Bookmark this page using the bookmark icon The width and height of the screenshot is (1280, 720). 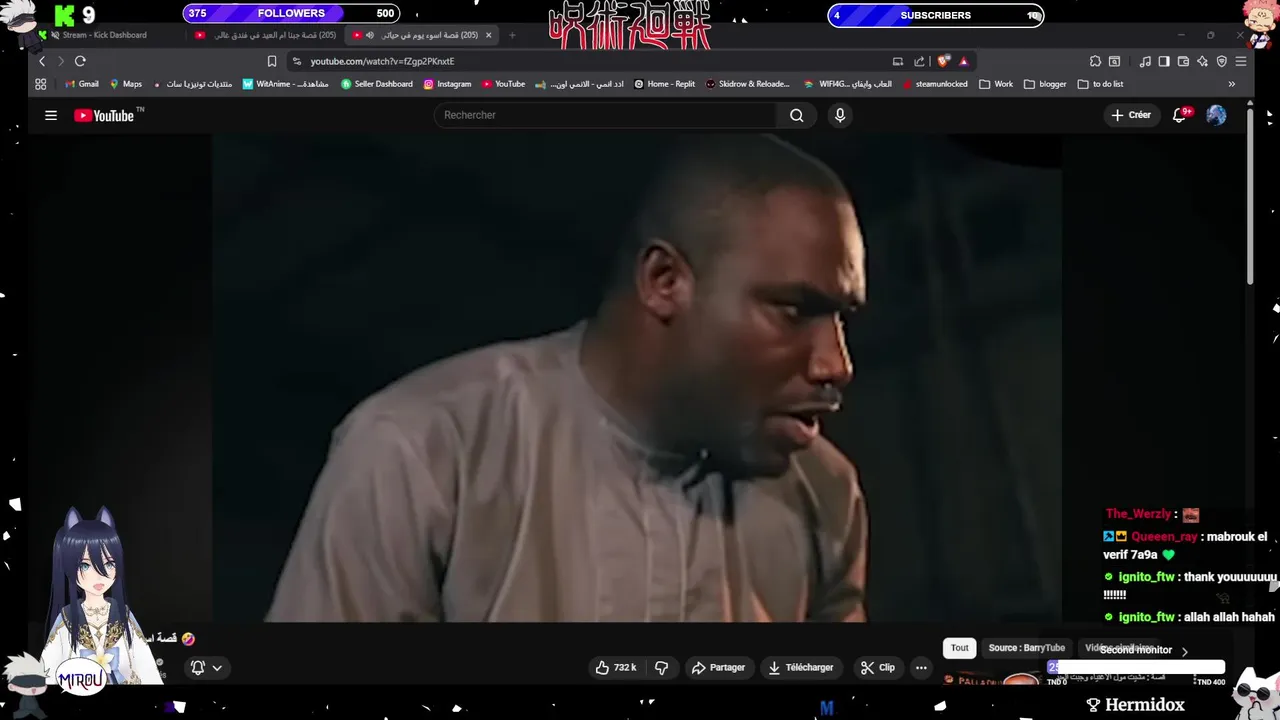point(271,61)
